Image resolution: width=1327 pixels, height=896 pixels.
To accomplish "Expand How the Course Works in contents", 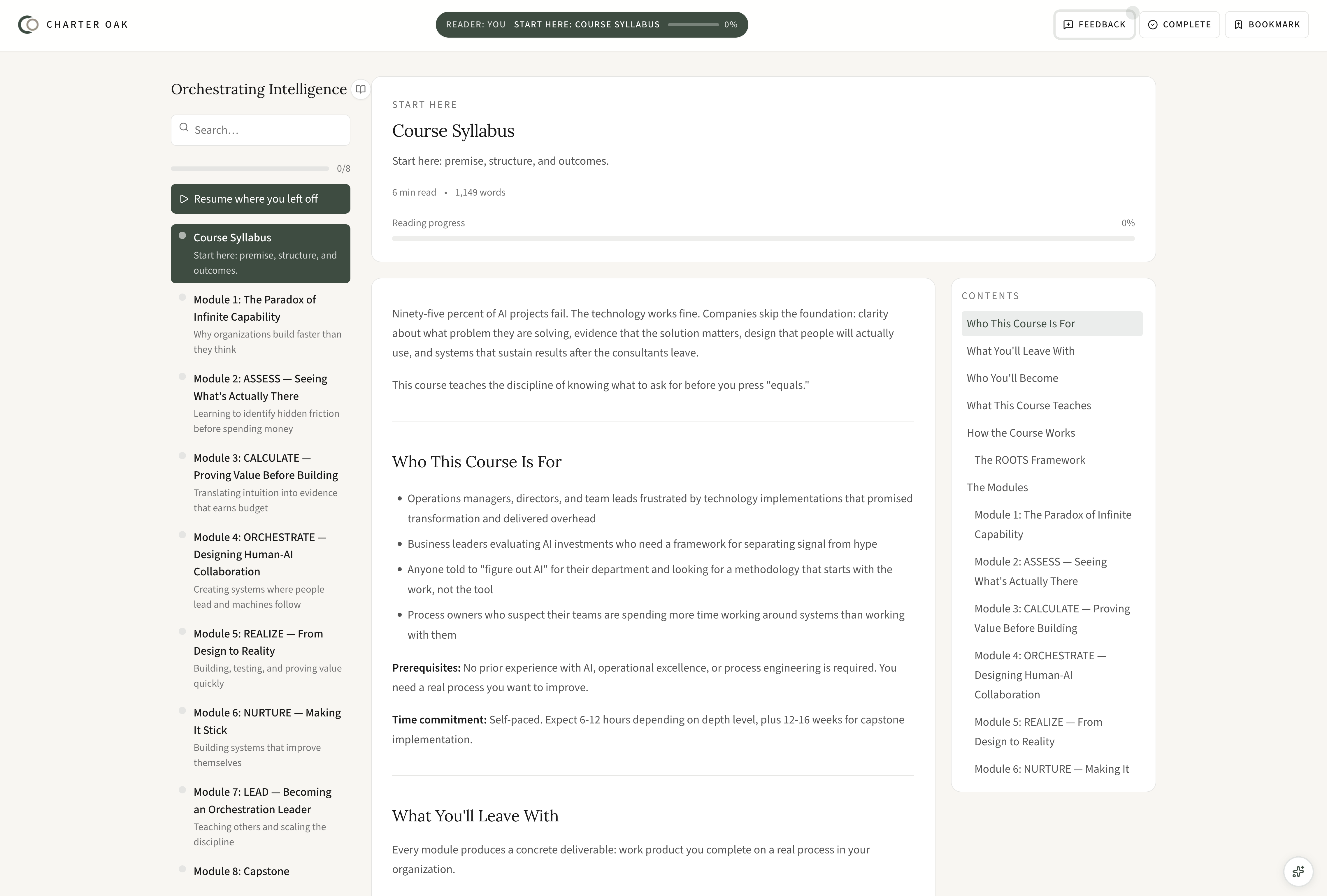I will (1020, 433).
